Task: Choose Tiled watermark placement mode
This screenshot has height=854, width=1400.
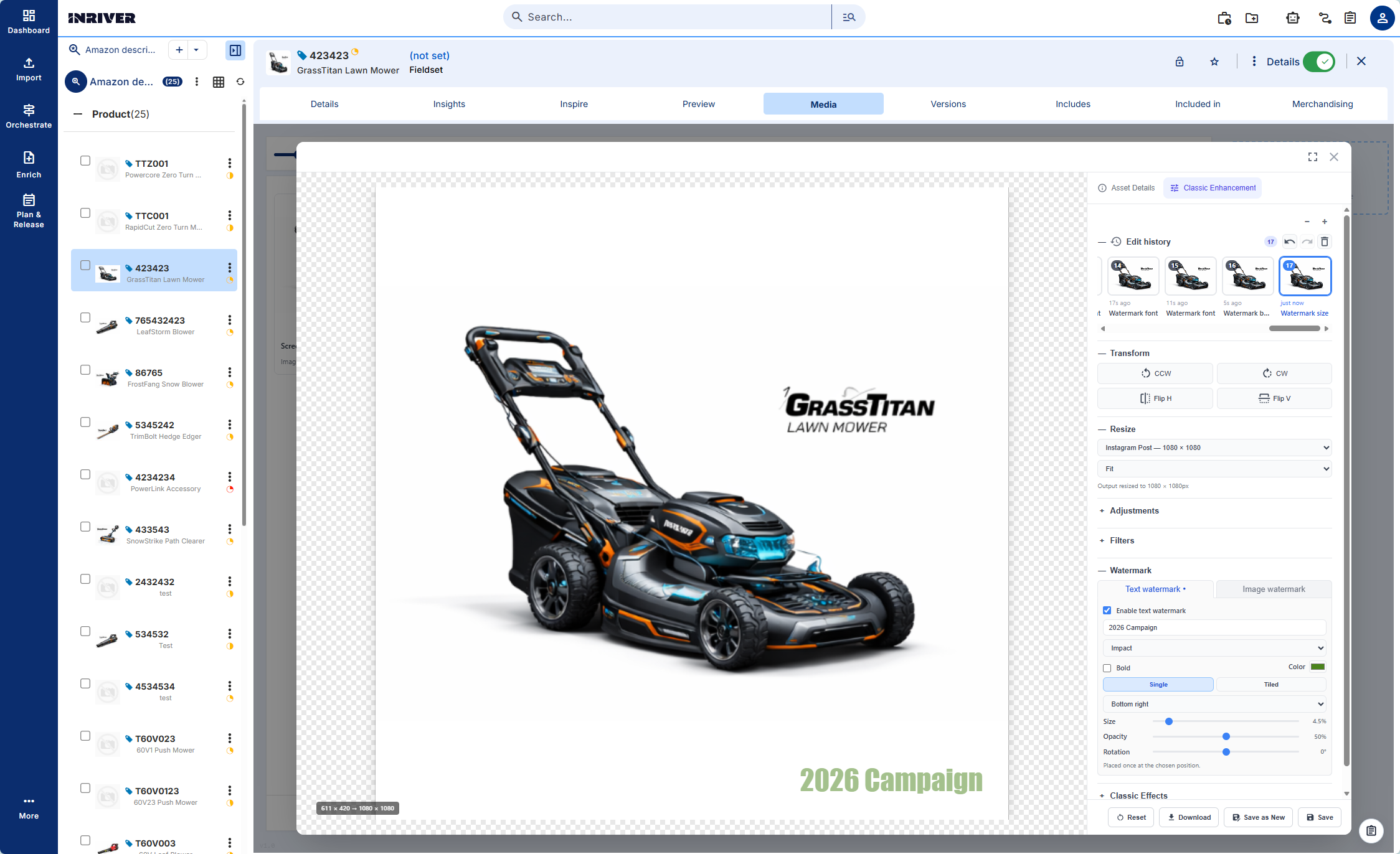Action: pos(1271,685)
